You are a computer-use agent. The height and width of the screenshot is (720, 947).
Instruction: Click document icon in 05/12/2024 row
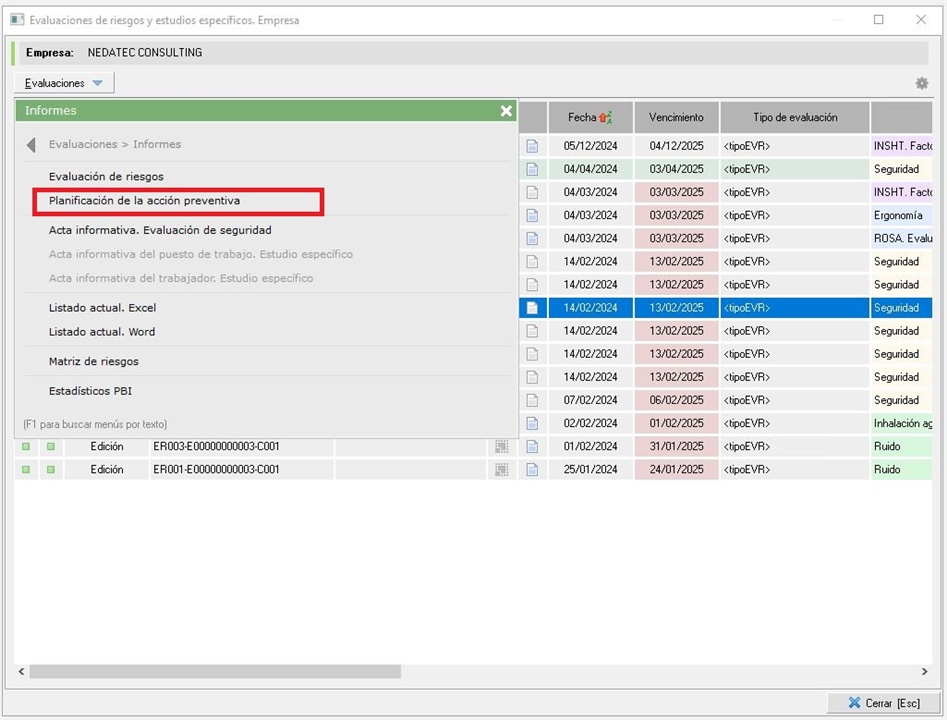pos(532,146)
